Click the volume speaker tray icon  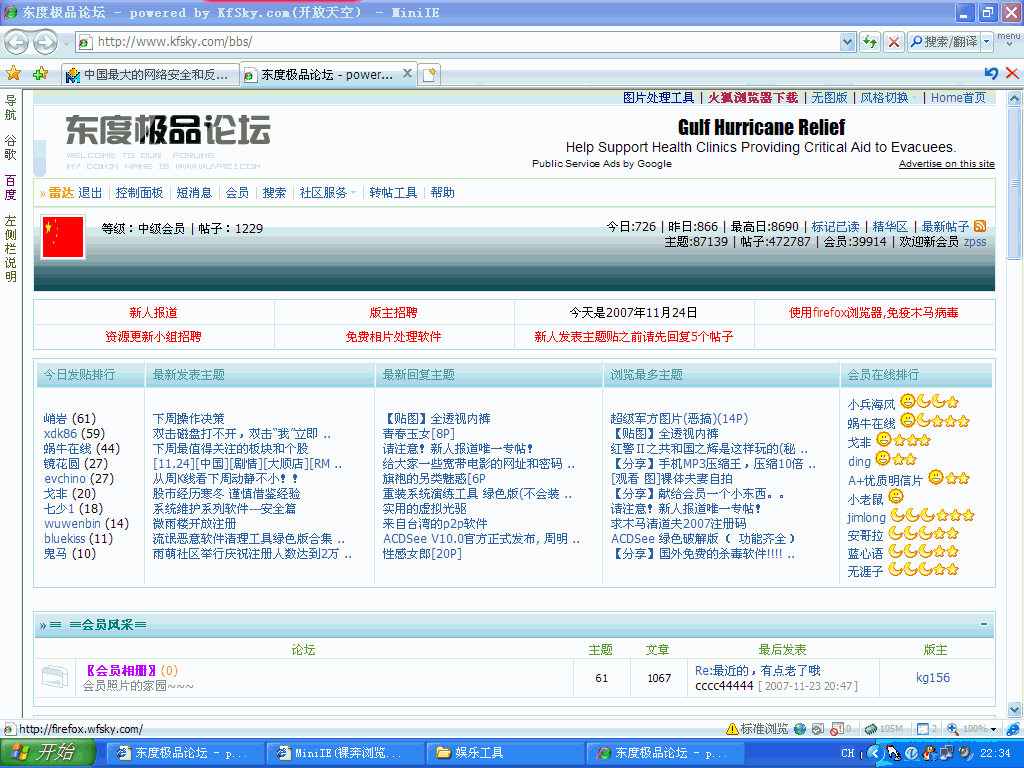click(x=965, y=754)
